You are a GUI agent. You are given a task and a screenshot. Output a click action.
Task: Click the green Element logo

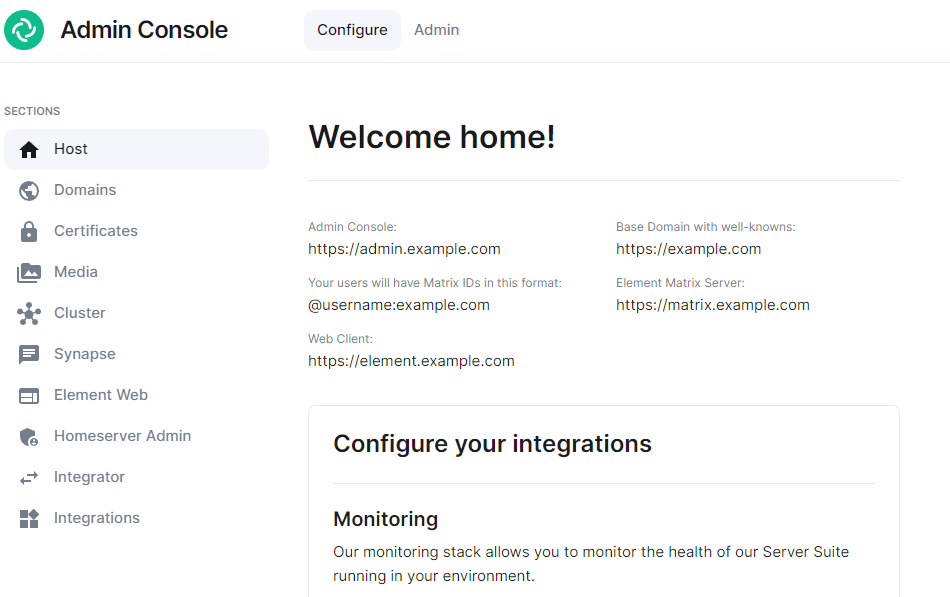click(x=24, y=30)
